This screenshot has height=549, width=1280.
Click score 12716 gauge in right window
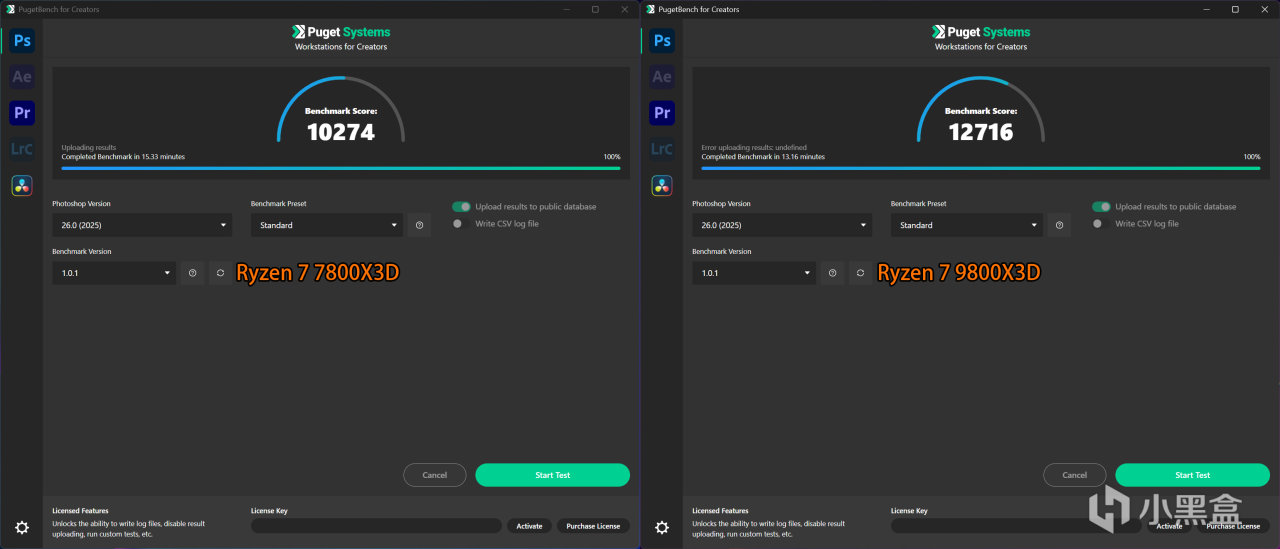(x=981, y=112)
